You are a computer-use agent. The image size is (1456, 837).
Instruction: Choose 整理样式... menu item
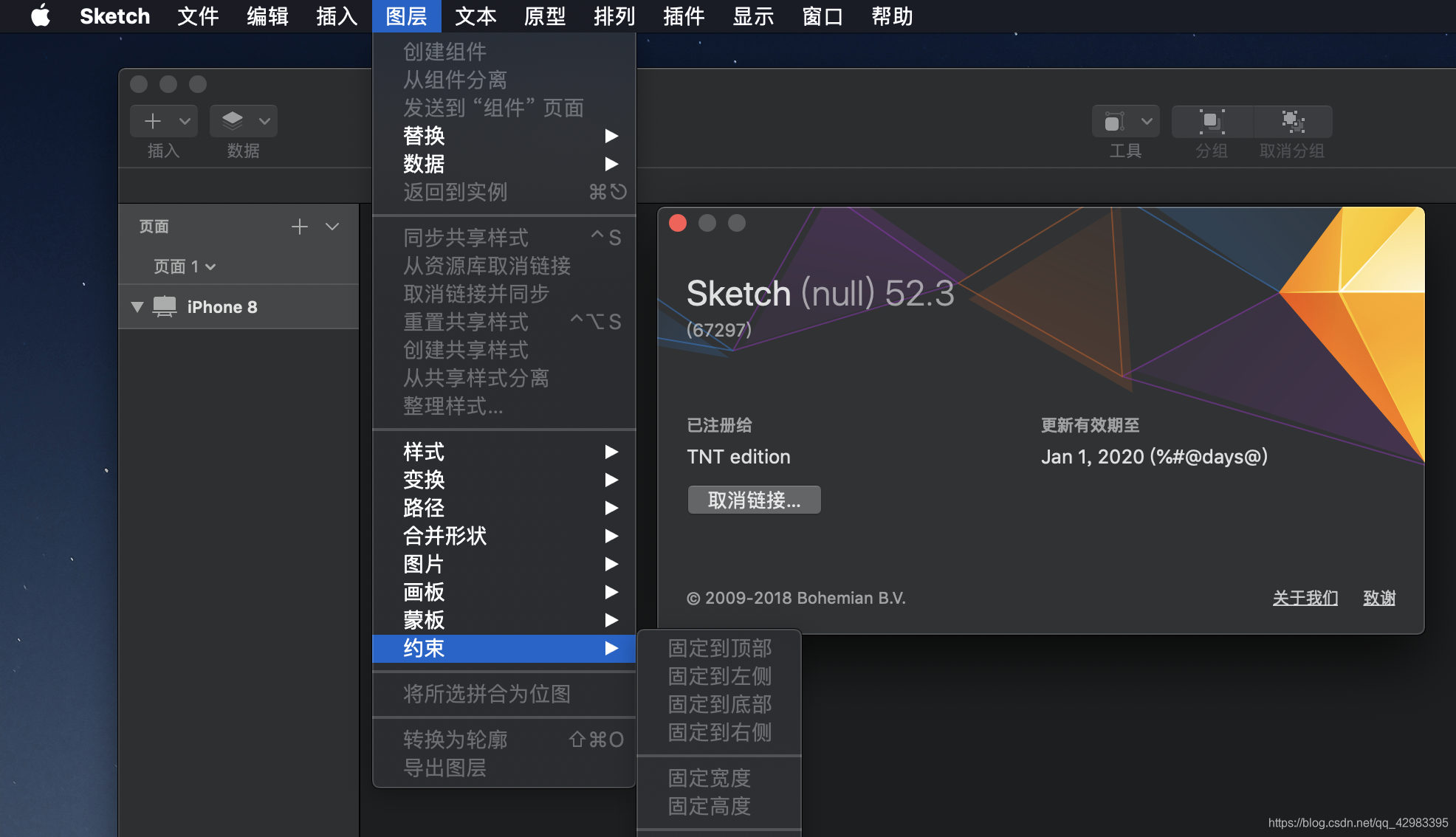coord(504,406)
